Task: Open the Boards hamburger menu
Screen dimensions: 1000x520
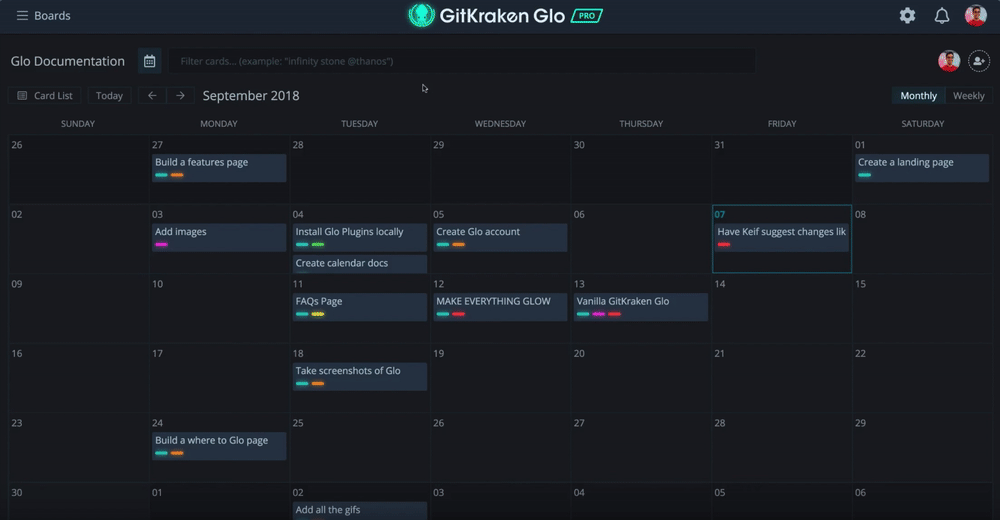Action: pos(22,16)
